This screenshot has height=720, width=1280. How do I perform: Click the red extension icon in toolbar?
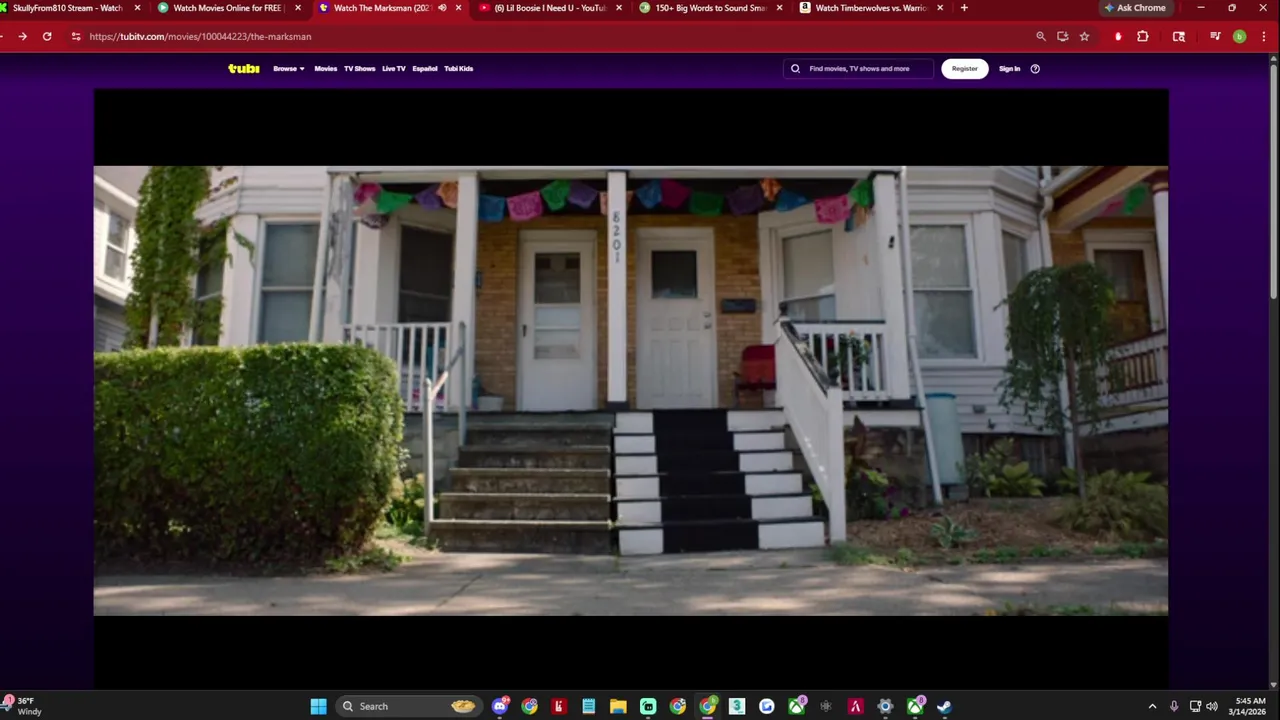coord(1118,36)
